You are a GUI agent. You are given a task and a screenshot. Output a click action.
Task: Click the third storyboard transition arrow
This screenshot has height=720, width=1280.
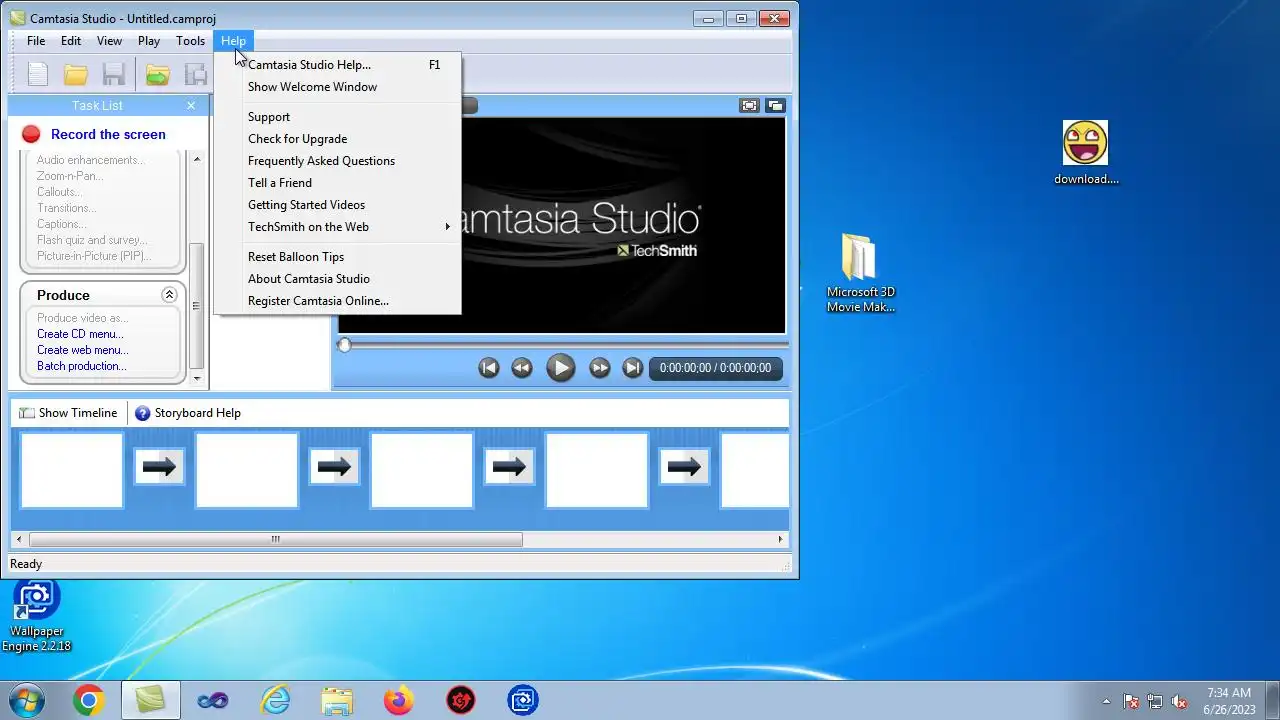click(x=509, y=466)
